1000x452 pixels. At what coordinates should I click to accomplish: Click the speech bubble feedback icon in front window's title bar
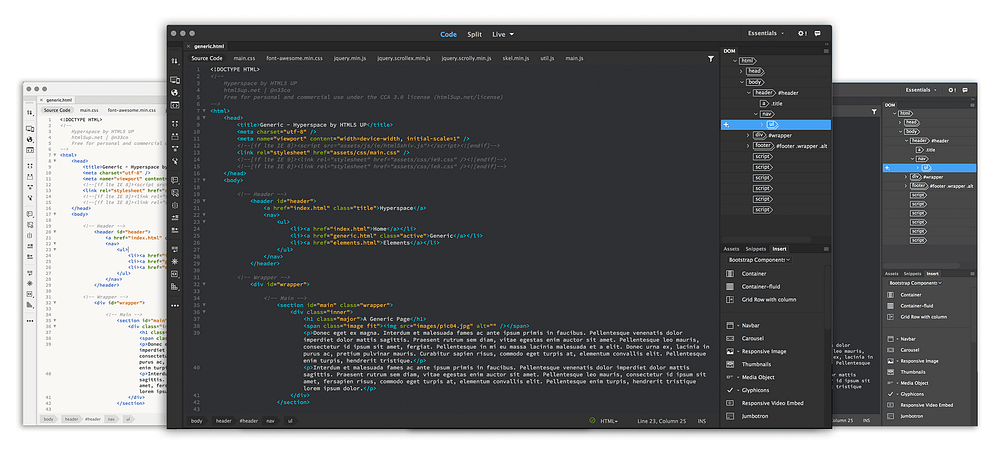(818, 34)
